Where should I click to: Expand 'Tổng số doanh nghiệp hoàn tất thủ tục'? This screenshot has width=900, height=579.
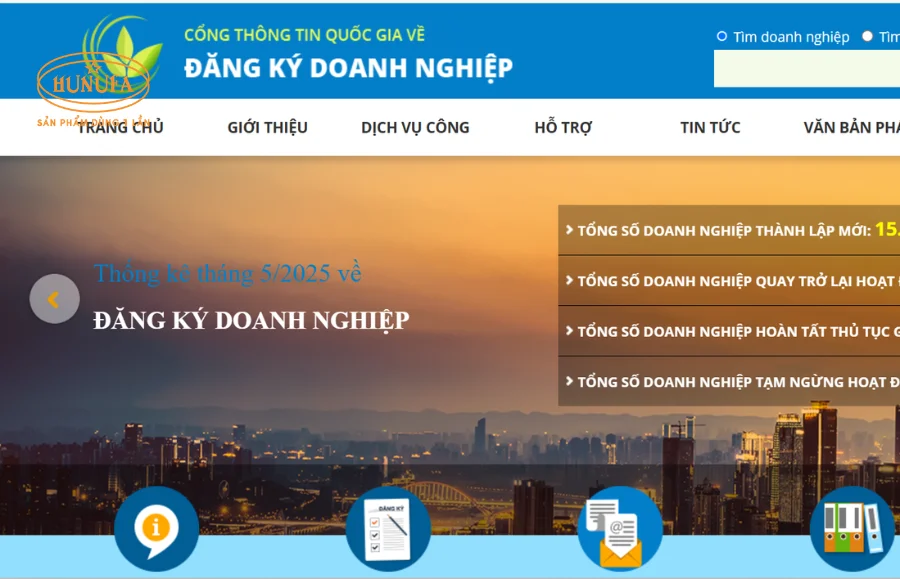click(729, 331)
